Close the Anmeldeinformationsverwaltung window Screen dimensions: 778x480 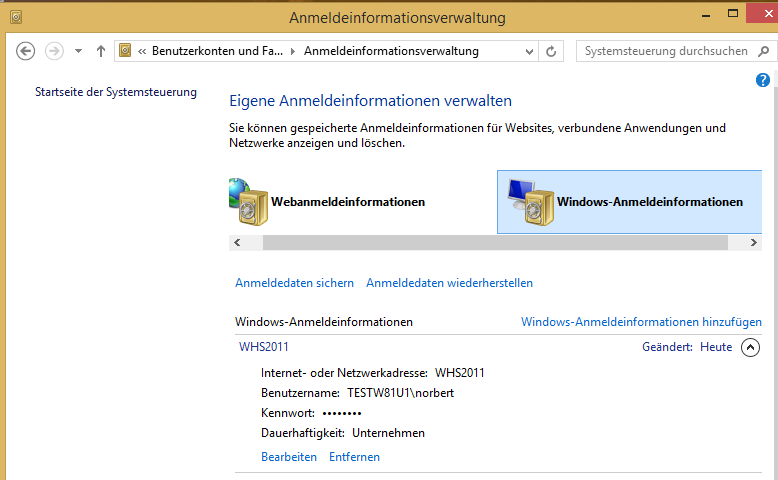click(x=764, y=13)
